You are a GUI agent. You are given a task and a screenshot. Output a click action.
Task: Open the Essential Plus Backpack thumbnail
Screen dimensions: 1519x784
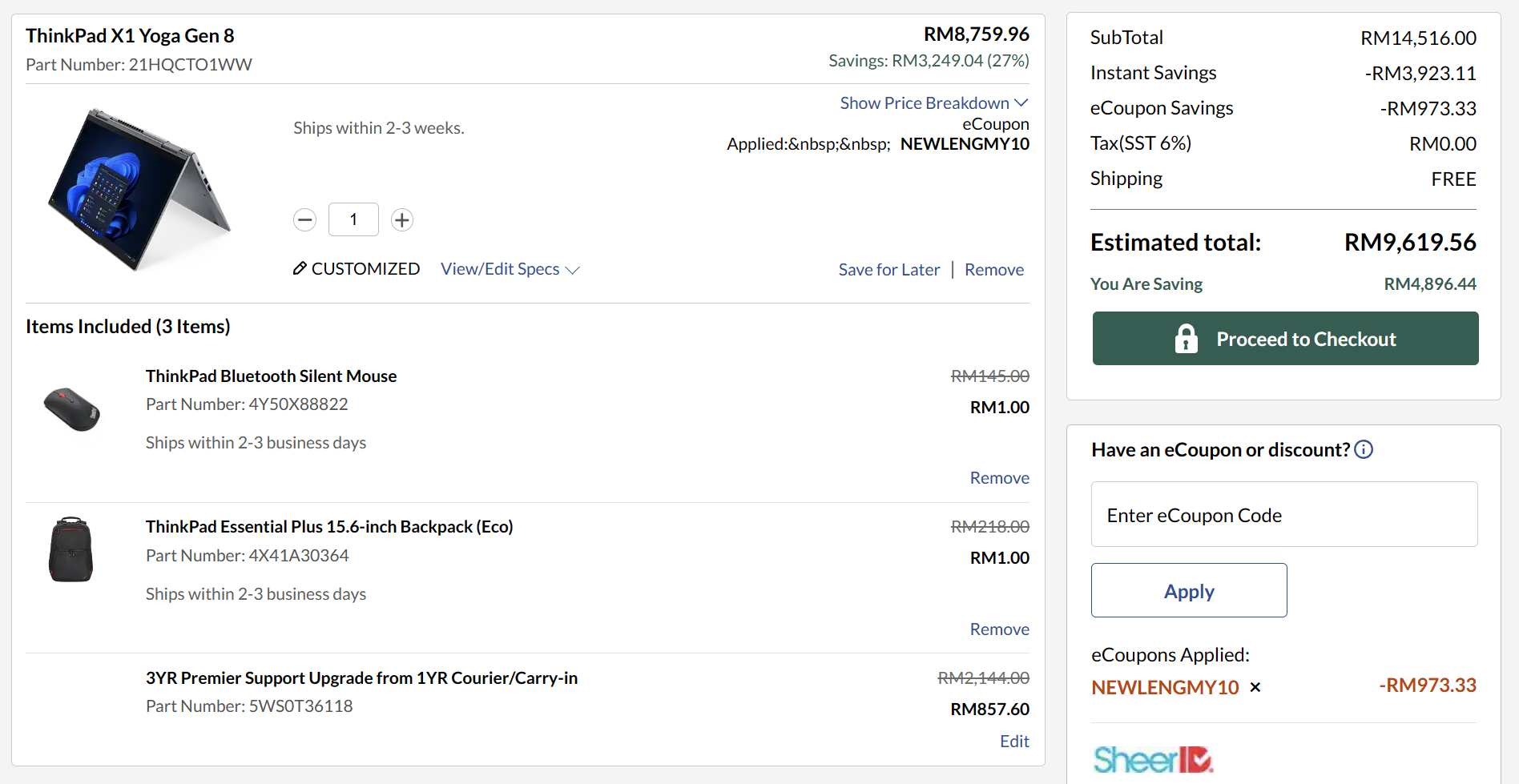(71, 549)
